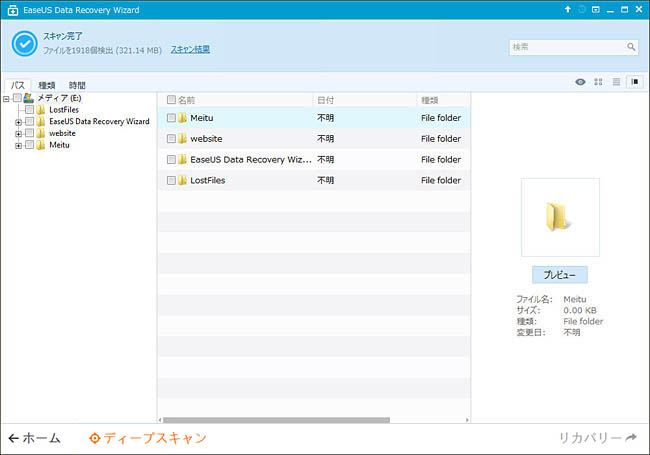
Task: Click the メディア (E:) drive icon in tree
Action: (x=29, y=98)
